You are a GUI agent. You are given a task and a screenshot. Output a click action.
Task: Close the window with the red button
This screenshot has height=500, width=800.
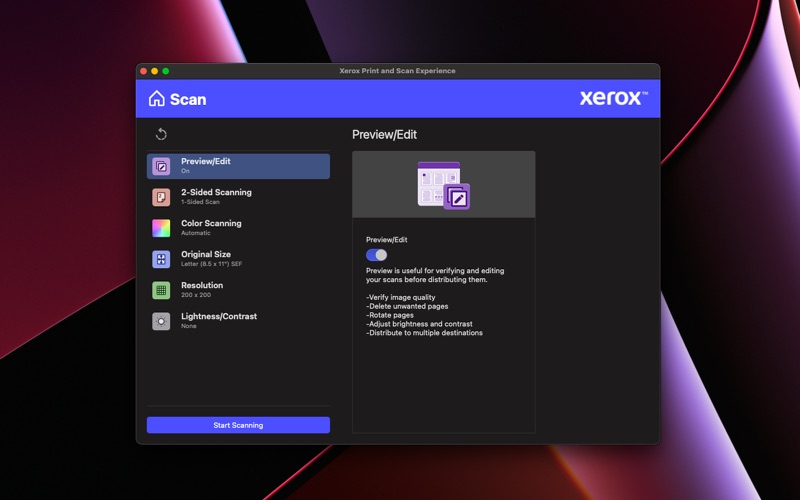143,71
